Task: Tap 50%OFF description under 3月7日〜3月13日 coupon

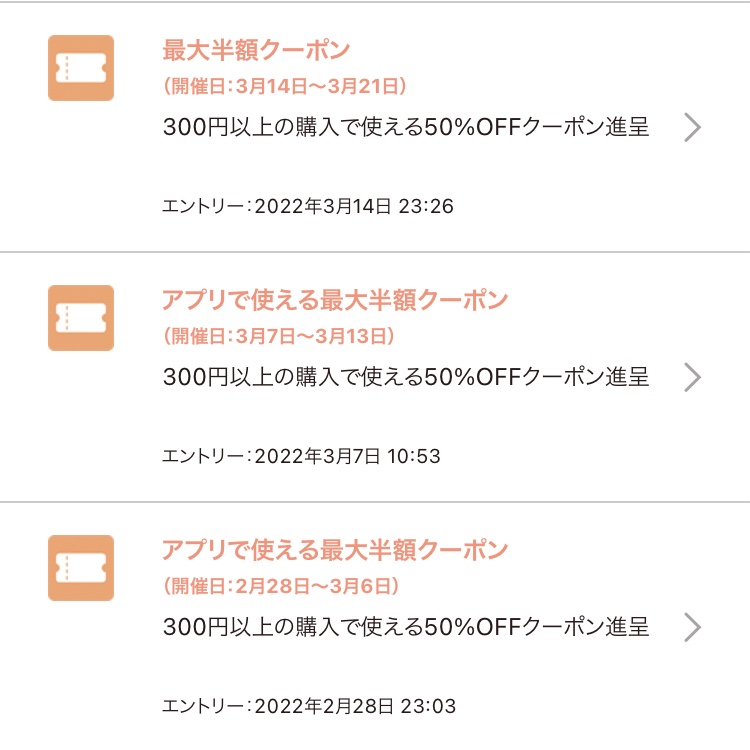Action: tap(406, 377)
